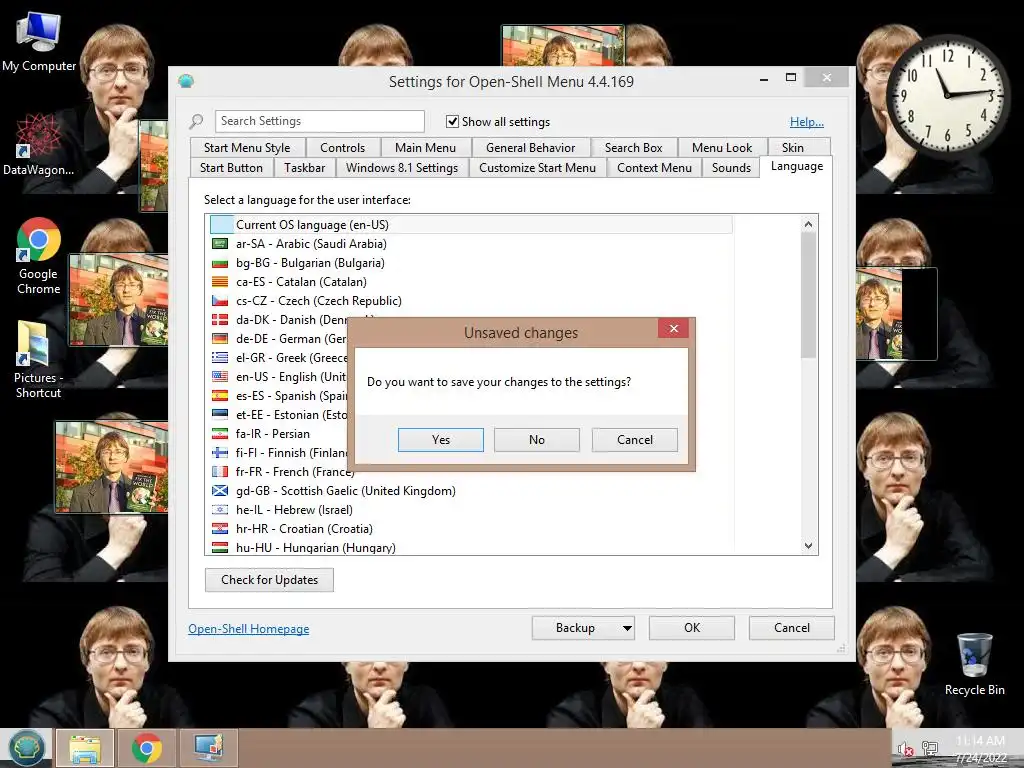Viewport: 1024px width, 768px height.
Task: Toggle the Show all settings checkbox
Action: pos(452,121)
